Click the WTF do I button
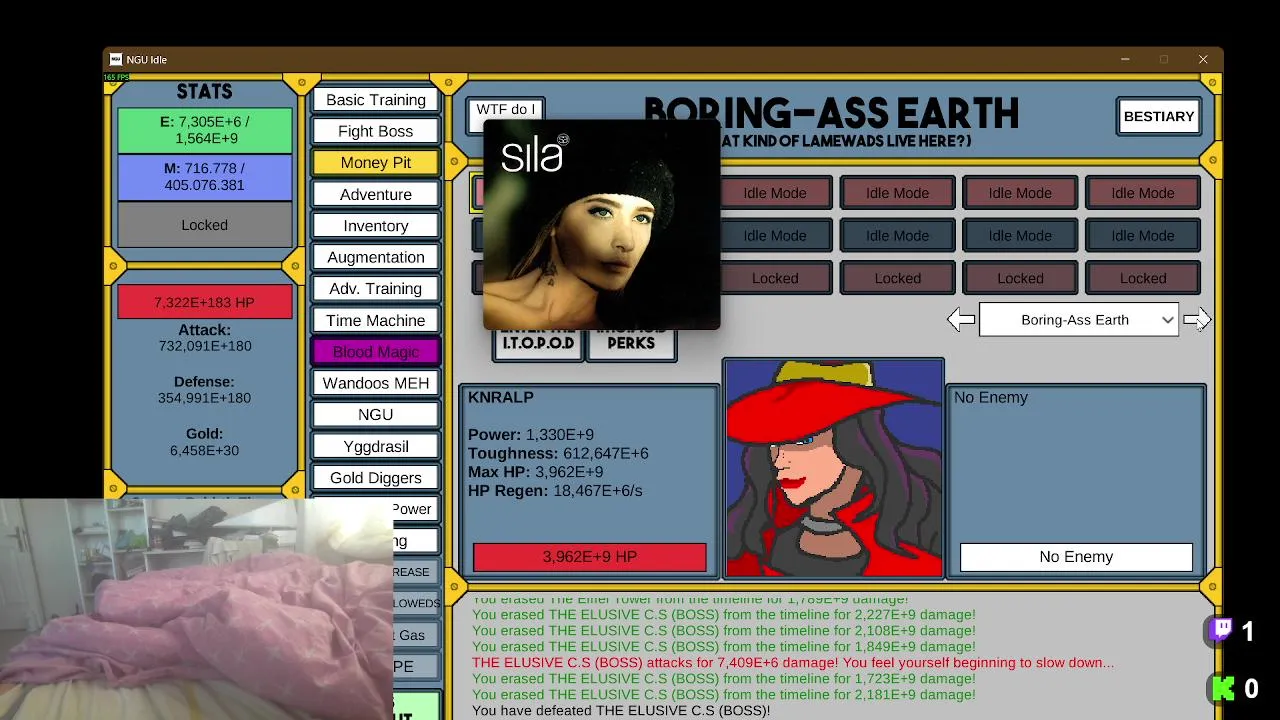The width and height of the screenshot is (1280, 720). [x=506, y=109]
